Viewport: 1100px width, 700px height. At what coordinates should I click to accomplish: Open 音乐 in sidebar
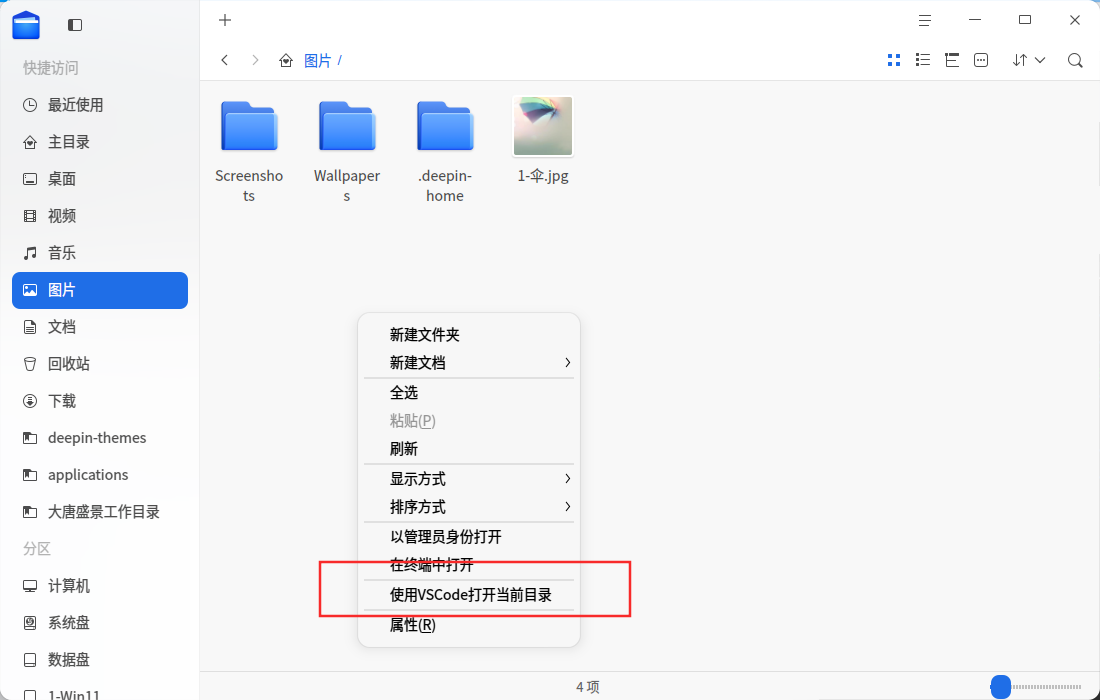tap(100, 253)
